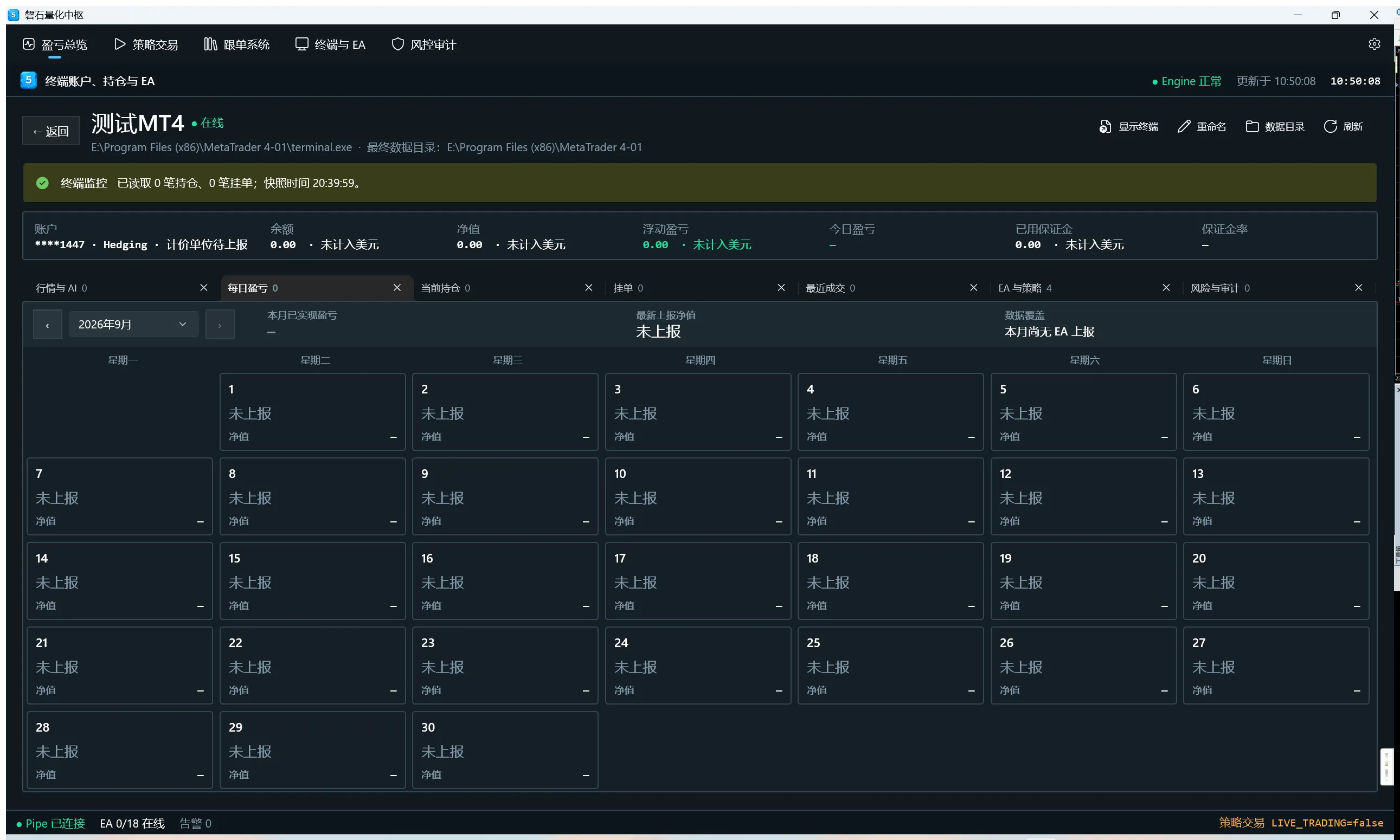Click the 返回 back button
Viewport: 1400px width, 840px height.
pos(51,131)
